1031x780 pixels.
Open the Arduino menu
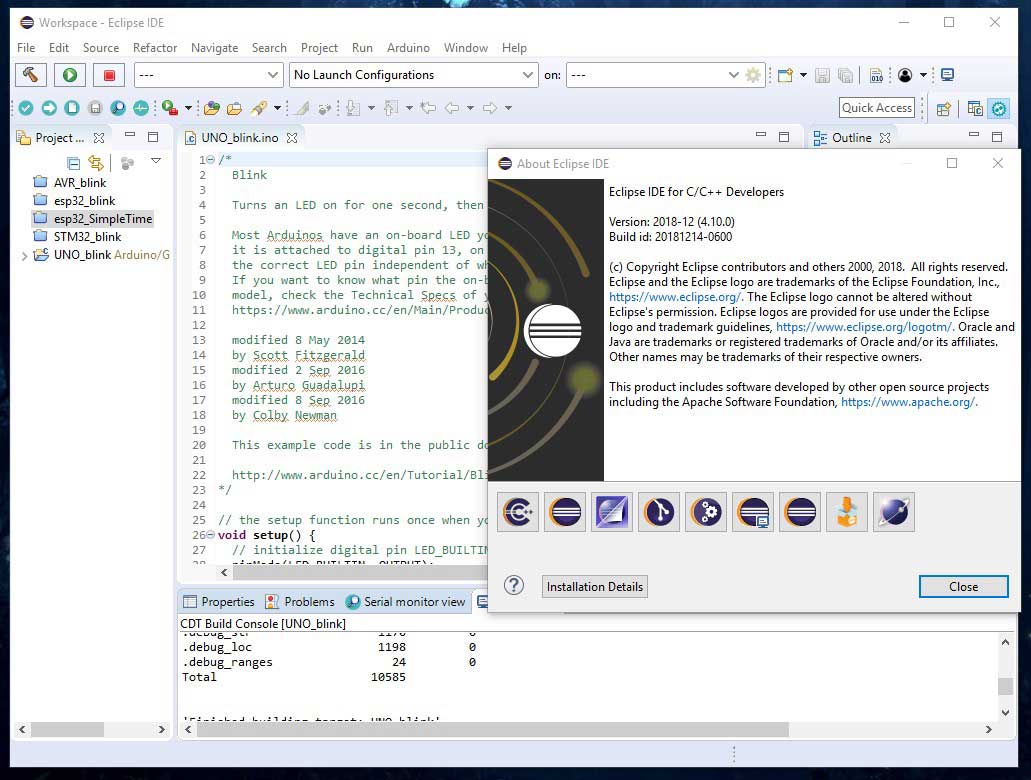pyautogui.click(x=408, y=48)
